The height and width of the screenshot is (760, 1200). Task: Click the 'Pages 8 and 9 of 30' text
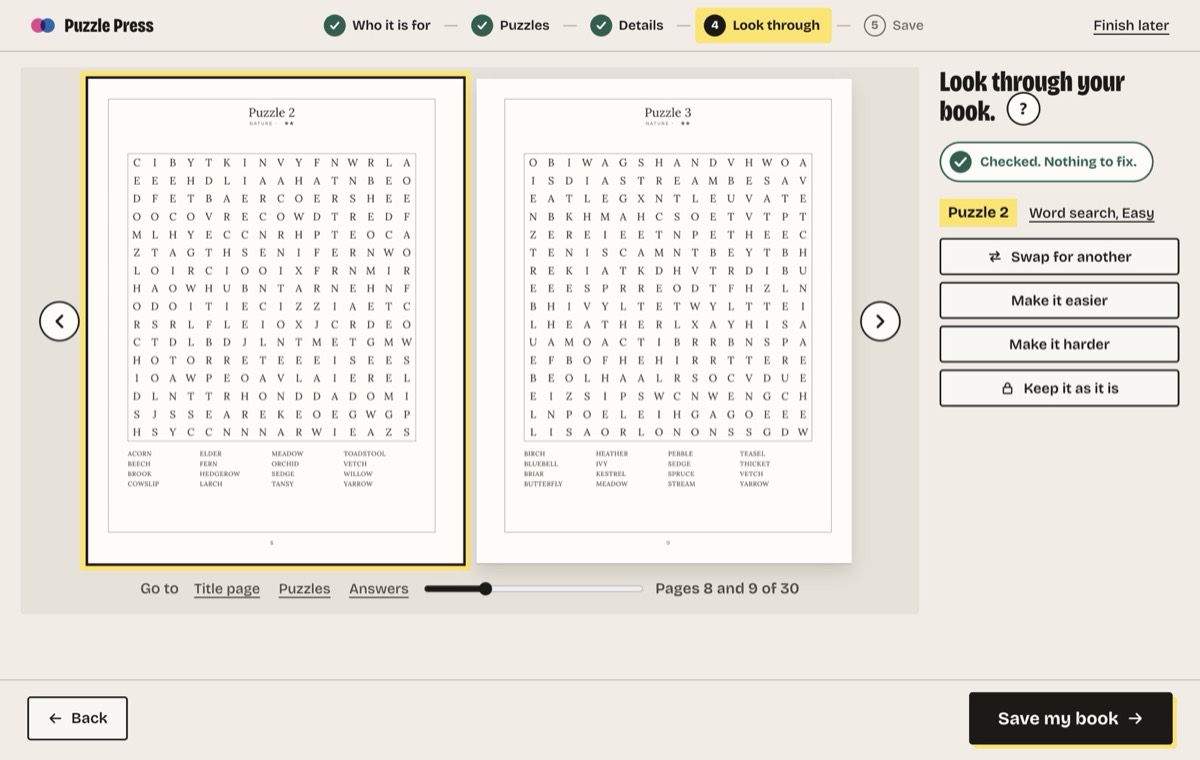(727, 588)
